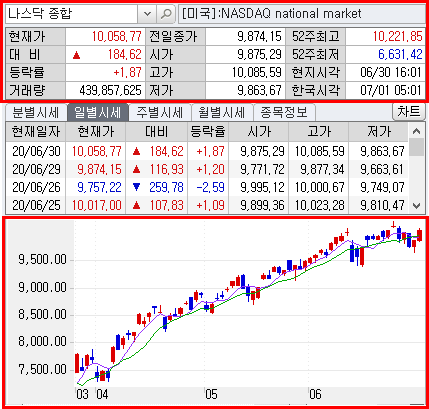The width and height of the screenshot is (429, 409).
Task: Select the 20/06/26 row with decline
Action: (x=207, y=187)
